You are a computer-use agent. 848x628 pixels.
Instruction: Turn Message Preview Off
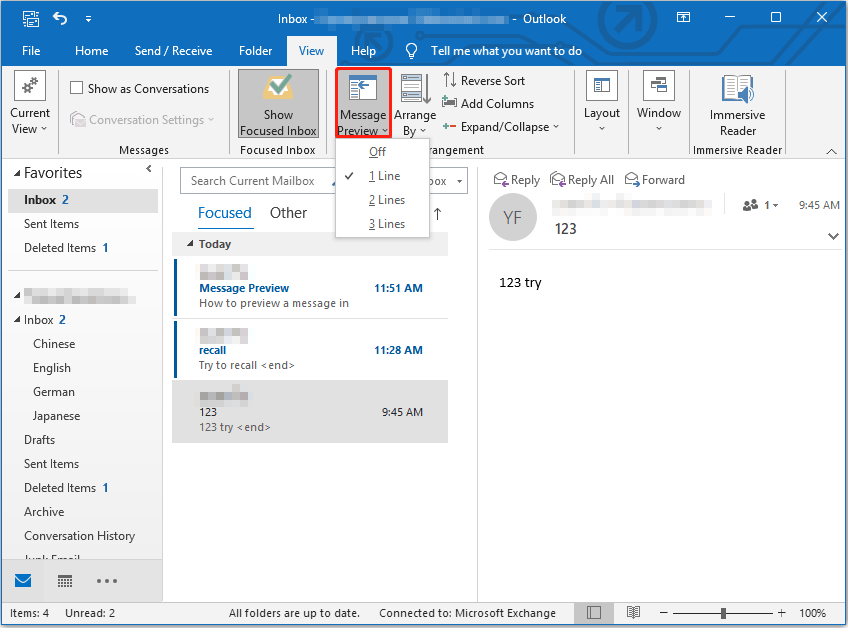coord(378,151)
